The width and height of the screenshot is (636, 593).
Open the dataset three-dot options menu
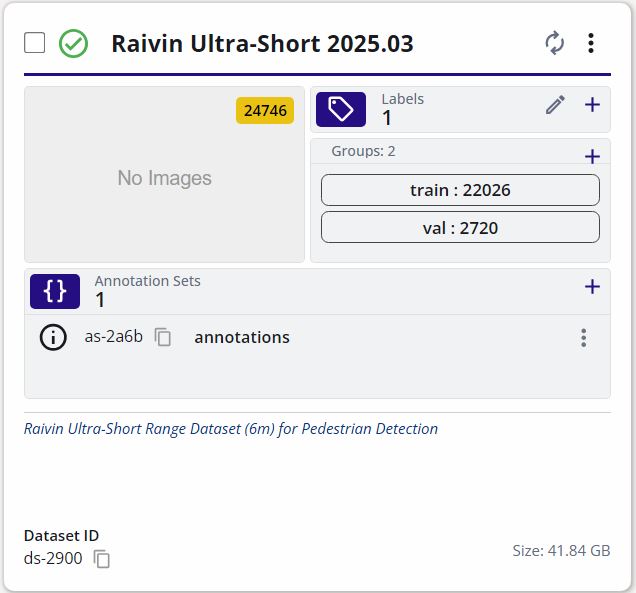point(591,43)
